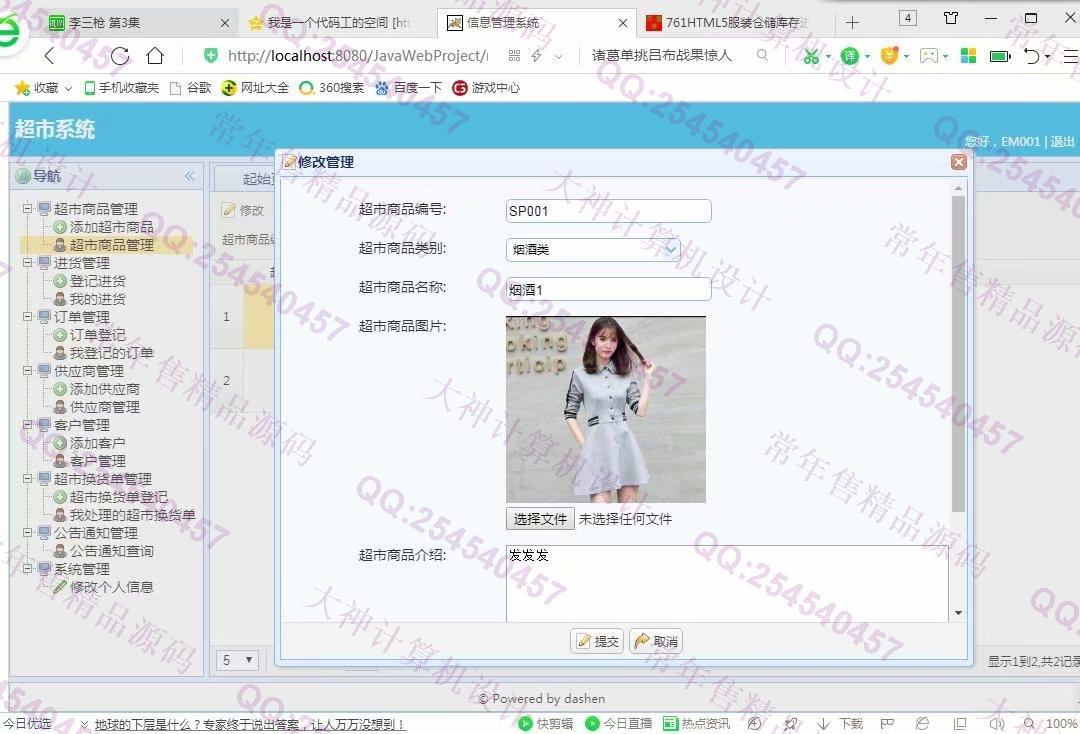The width and height of the screenshot is (1080, 734).
Task: Open the 网址大全 bookmark
Action: click(255, 88)
